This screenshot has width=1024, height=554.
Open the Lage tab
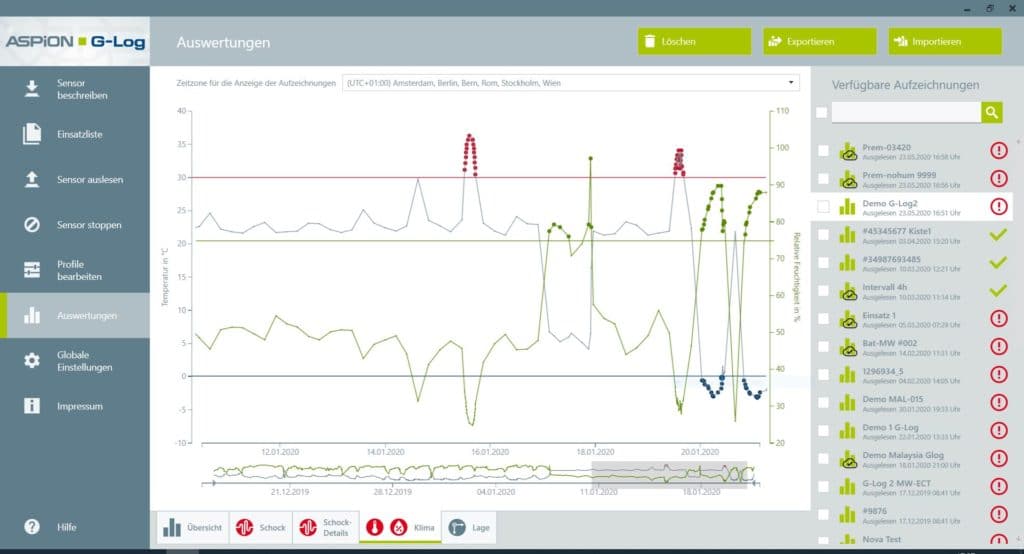coord(470,527)
